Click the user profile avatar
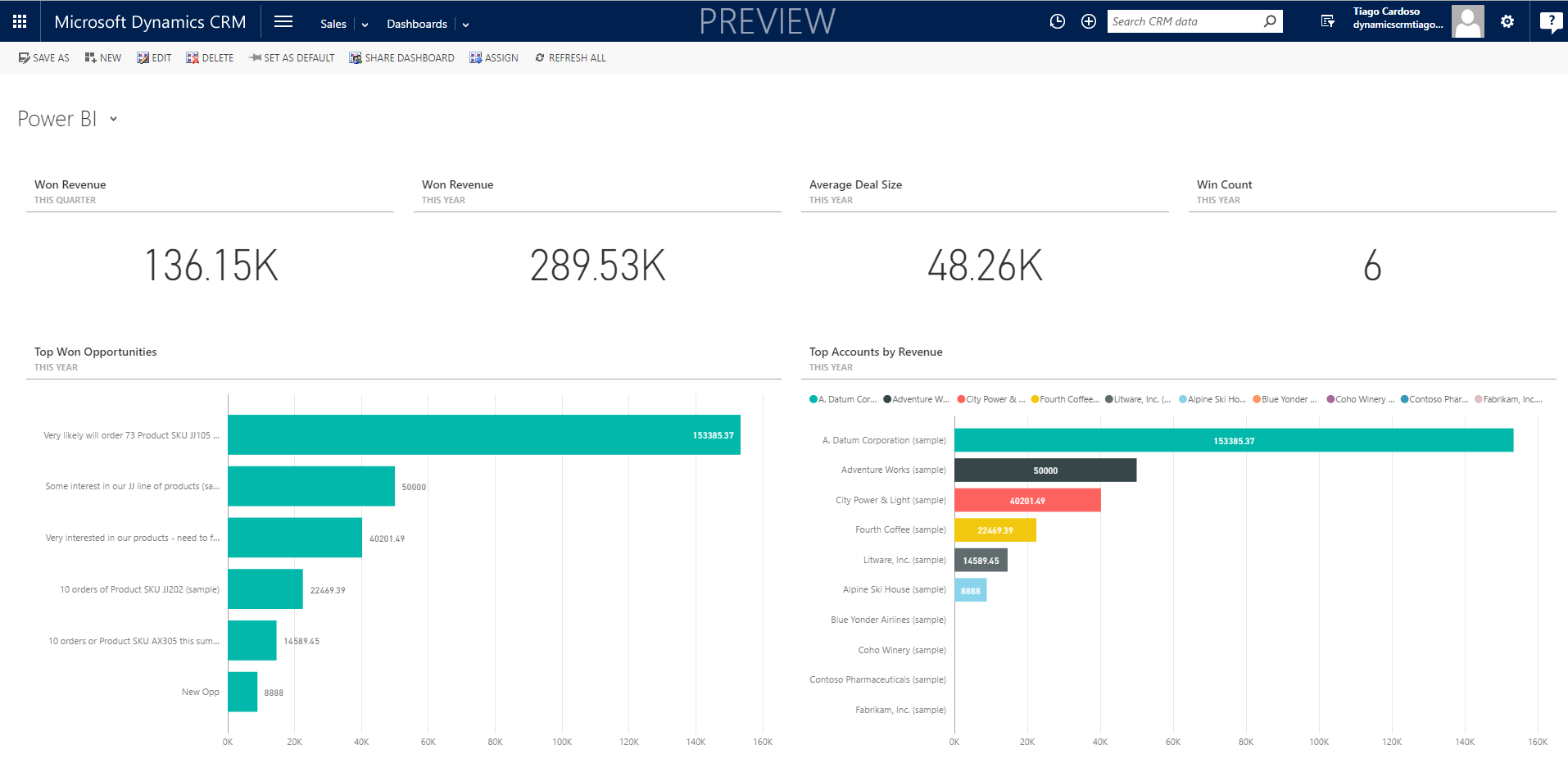 [1467, 21]
